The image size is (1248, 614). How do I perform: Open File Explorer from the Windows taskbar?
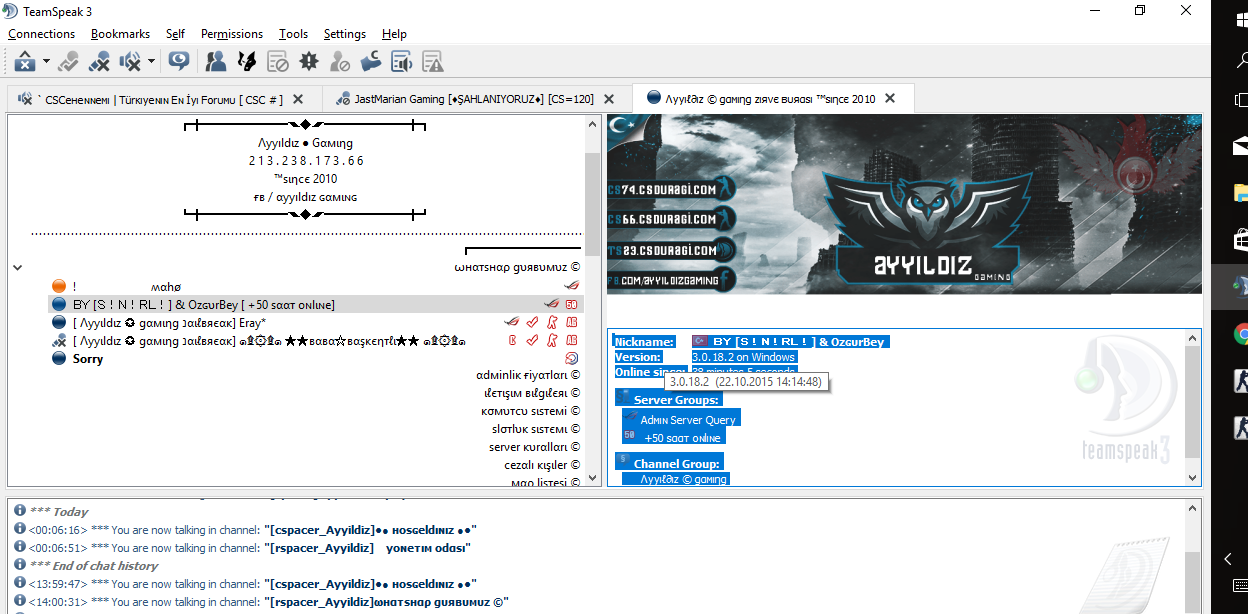pos(1240,192)
